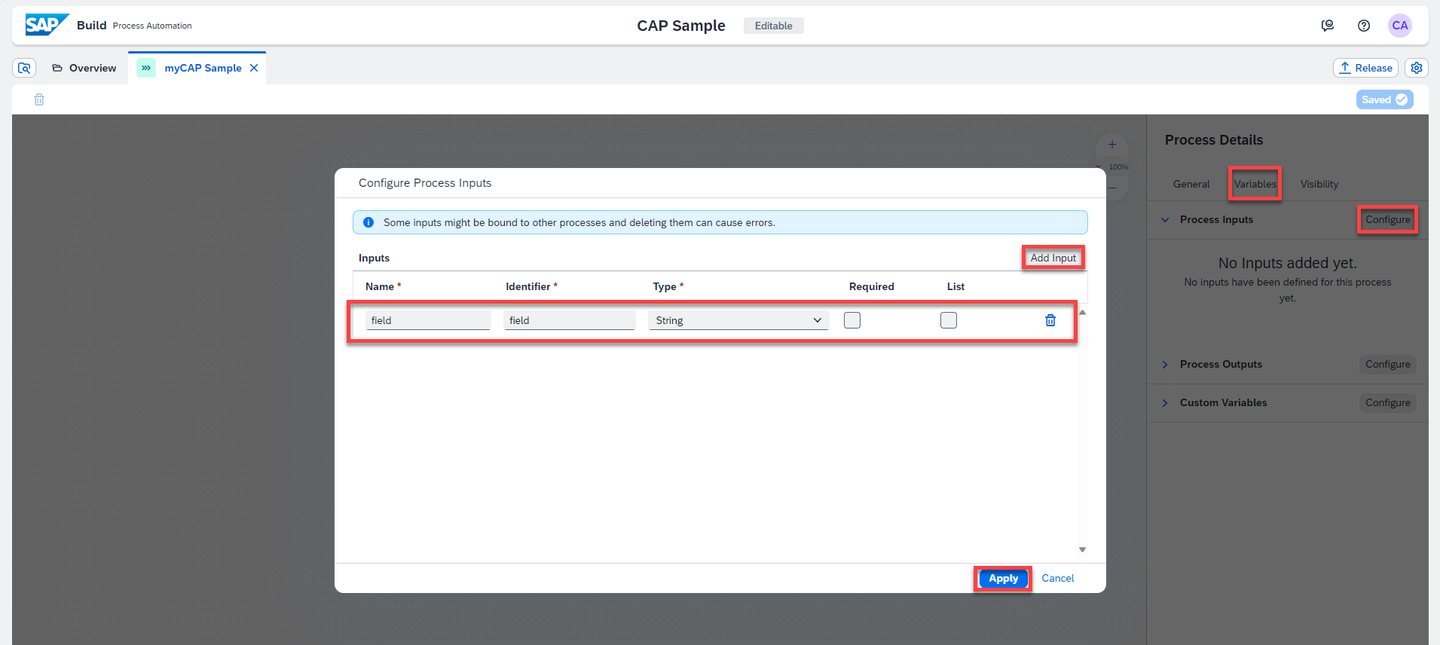Open the Visibility tab
The image size is (1440, 645).
pos(1319,184)
